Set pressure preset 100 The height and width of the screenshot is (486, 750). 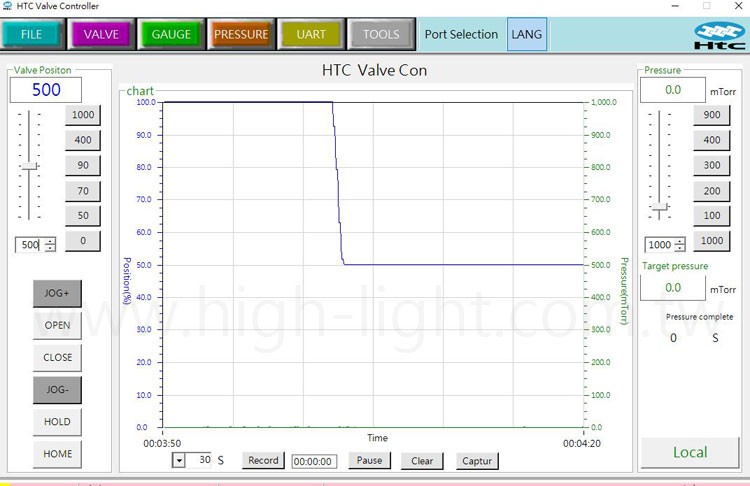point(712,216)
